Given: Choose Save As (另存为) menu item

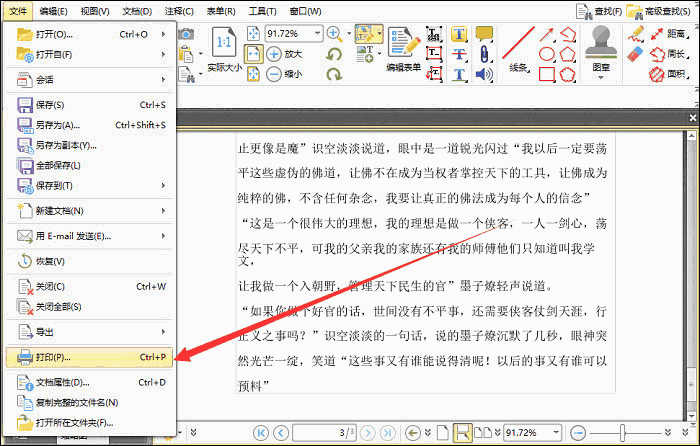Looking at the screenshot, I should click(89, 125).
